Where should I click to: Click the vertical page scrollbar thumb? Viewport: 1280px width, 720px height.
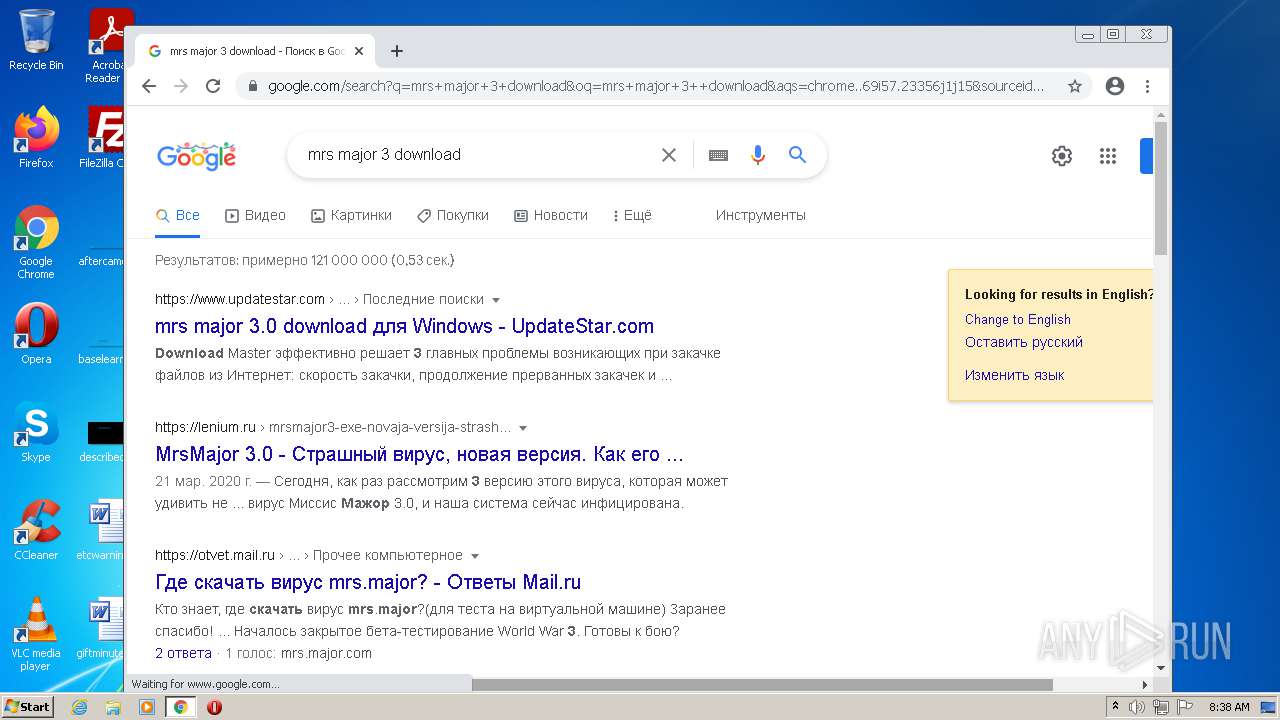[1161, 187]
